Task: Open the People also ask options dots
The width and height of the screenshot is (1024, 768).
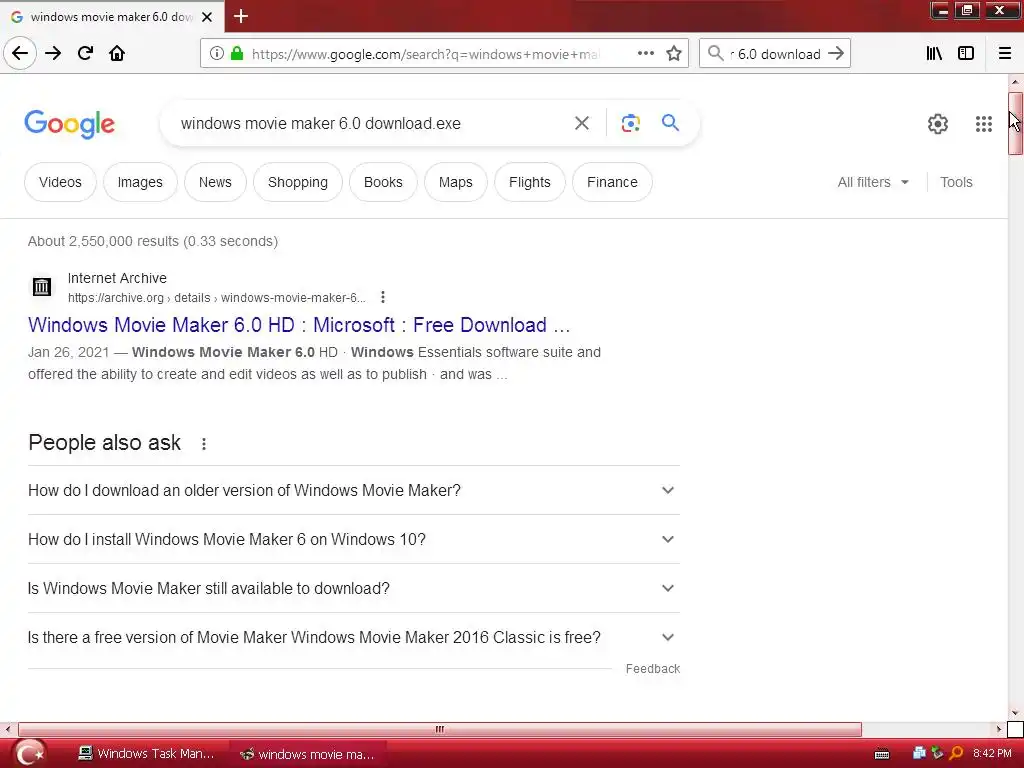Action: pyautogui.click(x=204, y=444)
